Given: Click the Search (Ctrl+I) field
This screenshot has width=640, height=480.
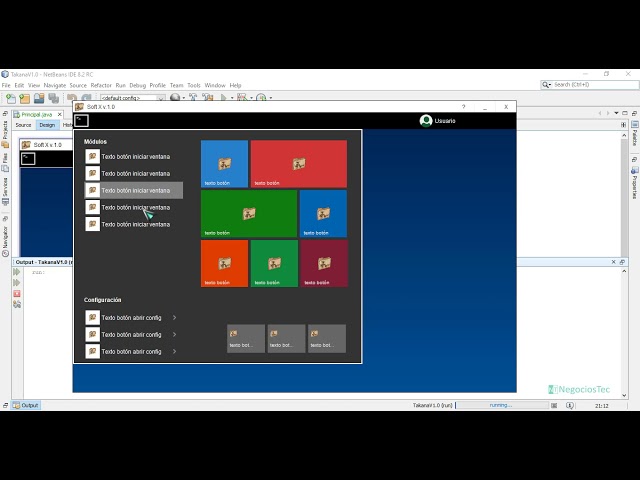Looking at the screenshot, I should (589, 85).
